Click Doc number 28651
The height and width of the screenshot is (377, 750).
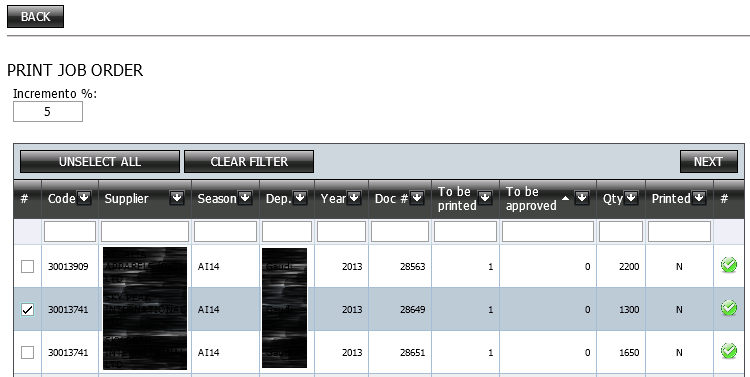pos(412,353)
